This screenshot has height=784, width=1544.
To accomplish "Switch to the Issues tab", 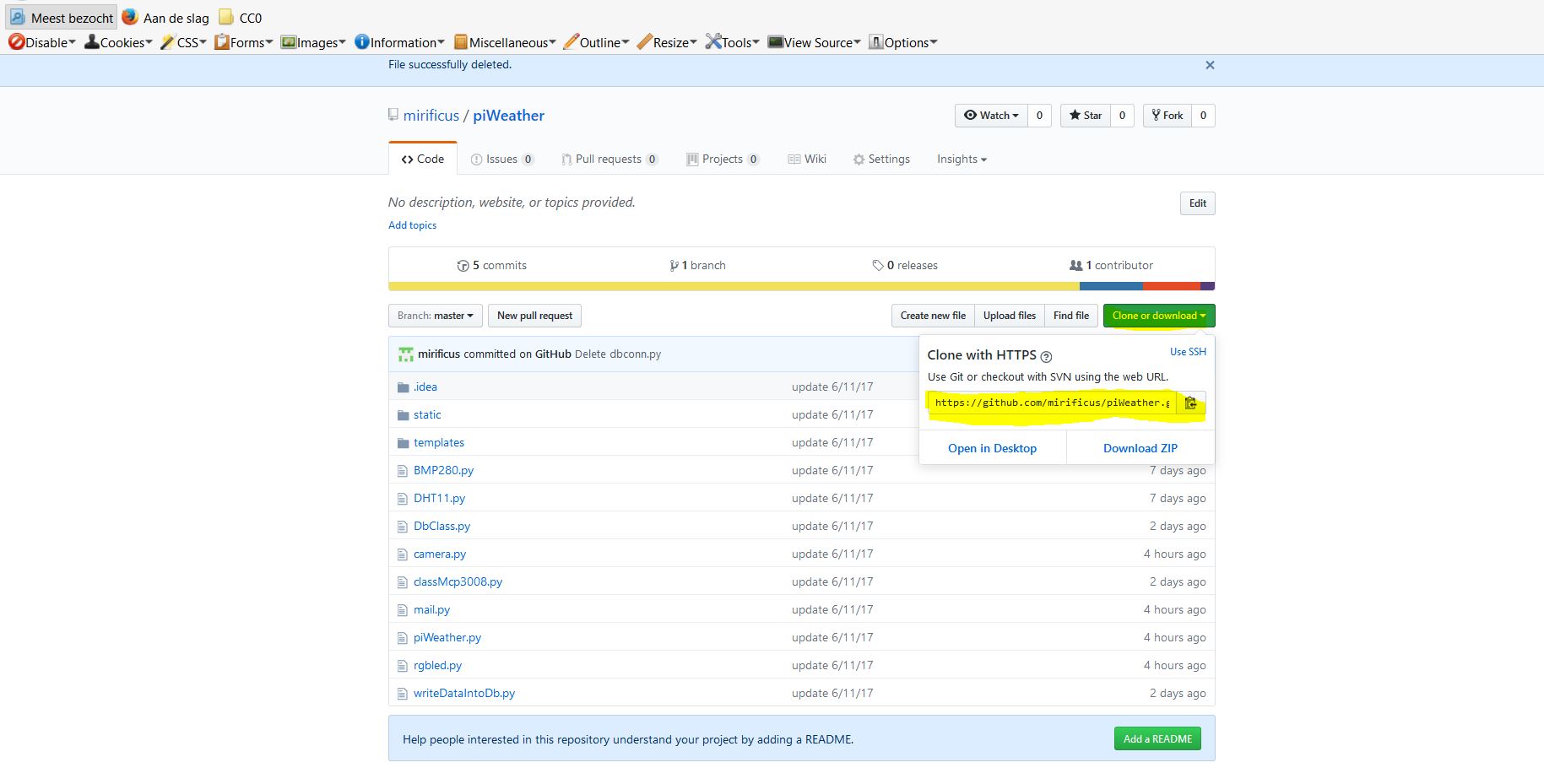I will (501, 159).
